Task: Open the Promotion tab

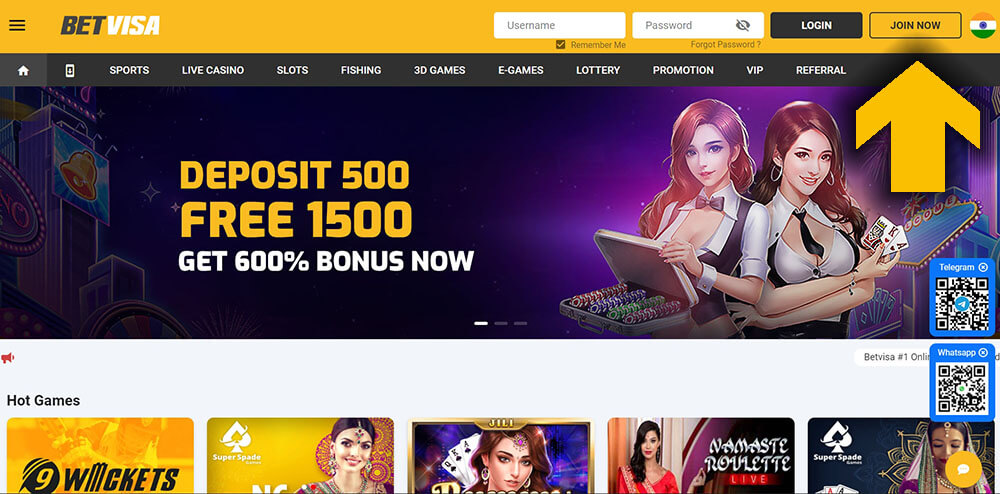Action: coord(683,70)
